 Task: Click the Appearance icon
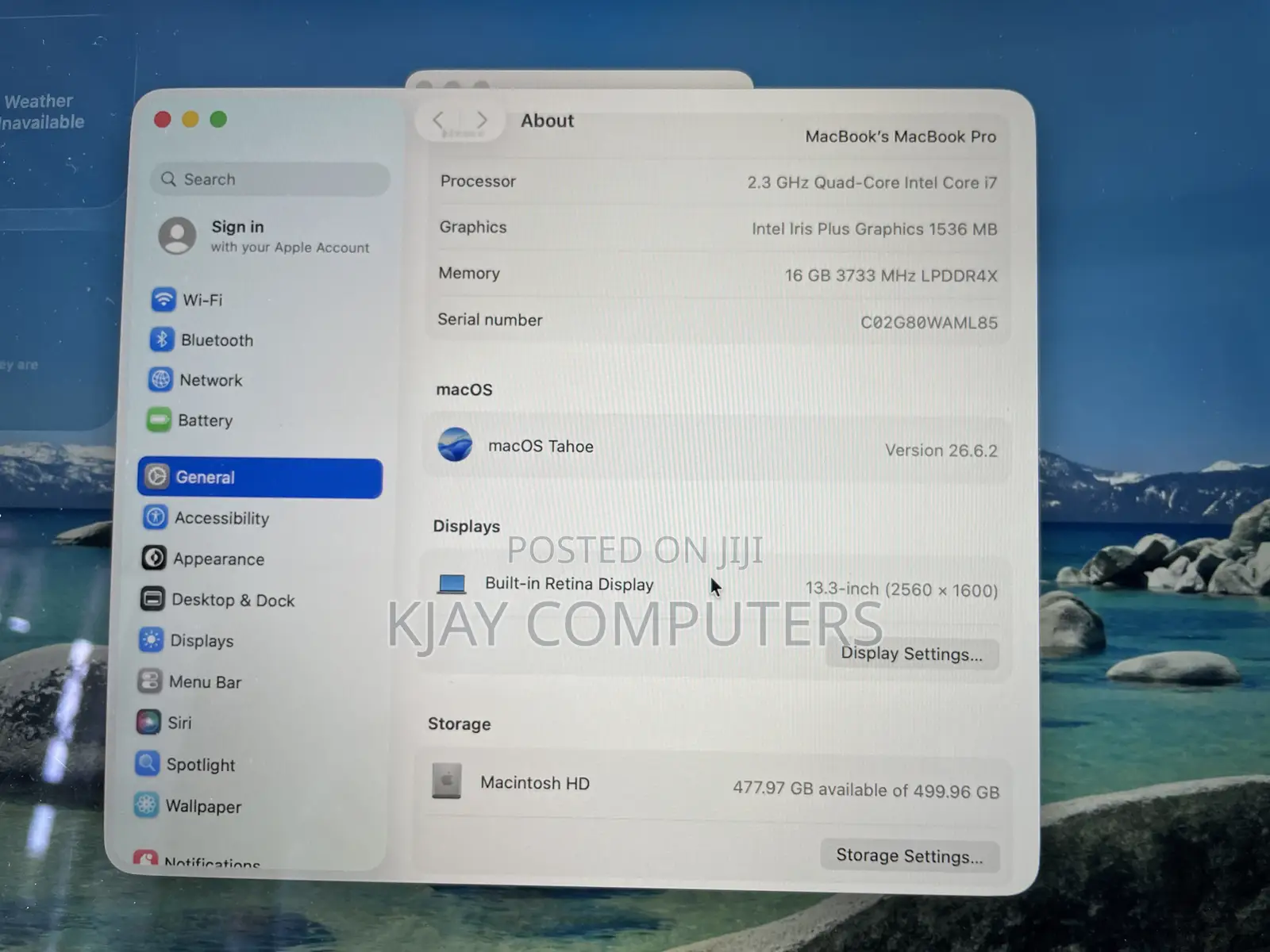click(154, 558)
